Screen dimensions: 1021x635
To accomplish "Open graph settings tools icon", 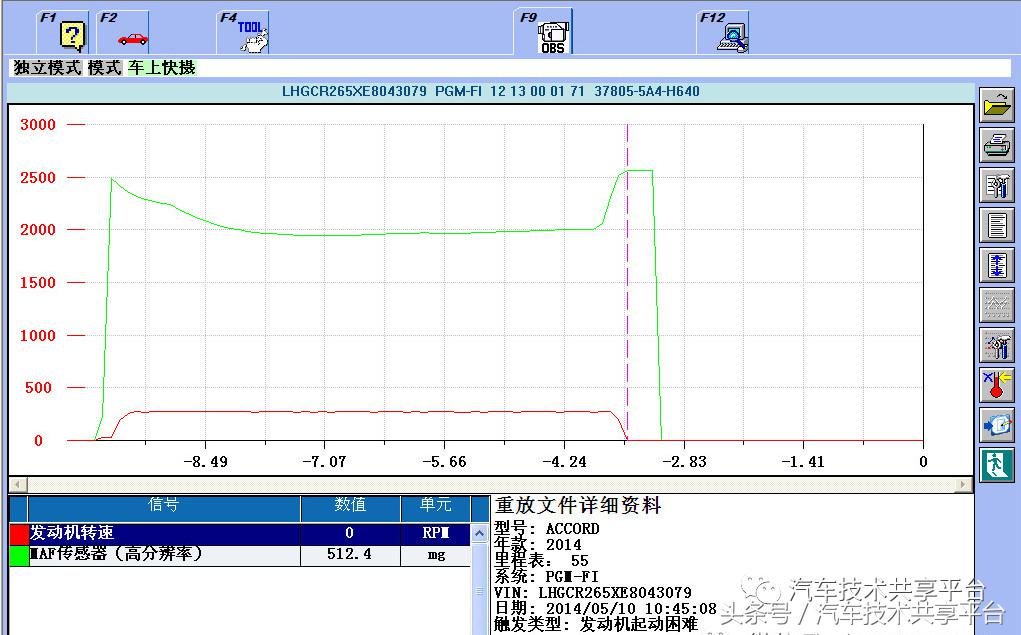I will (997, 345).
